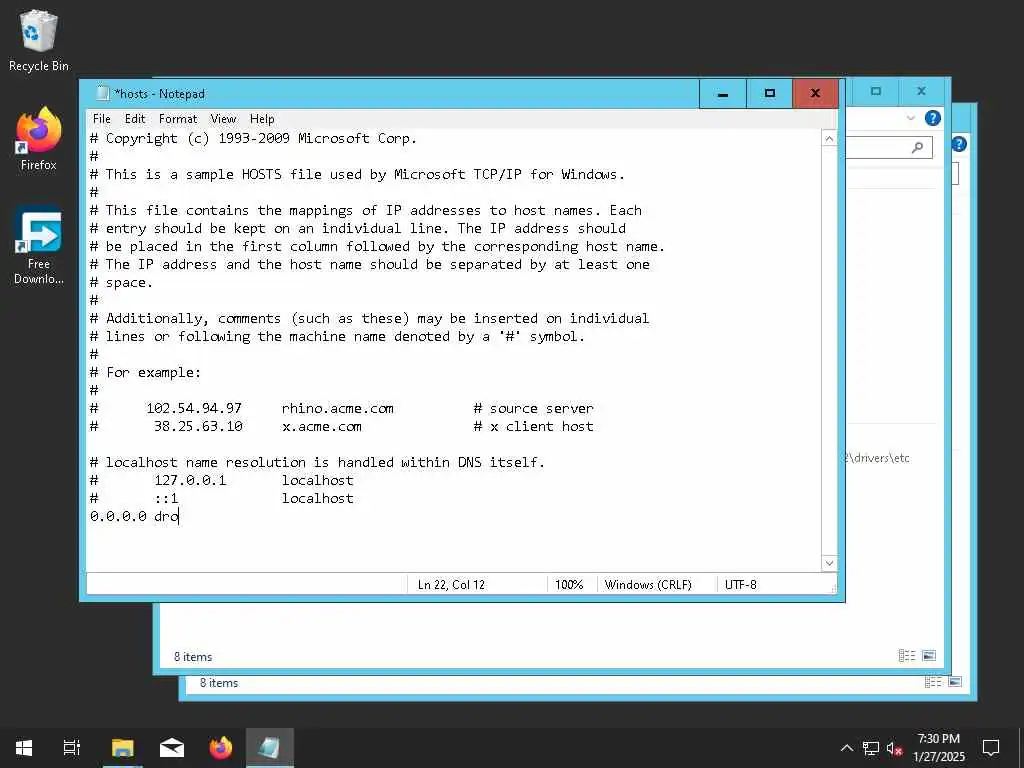Launch Firefox from the desktop shortcut
Screen dimensions: 1024x768
click(39, 140)
